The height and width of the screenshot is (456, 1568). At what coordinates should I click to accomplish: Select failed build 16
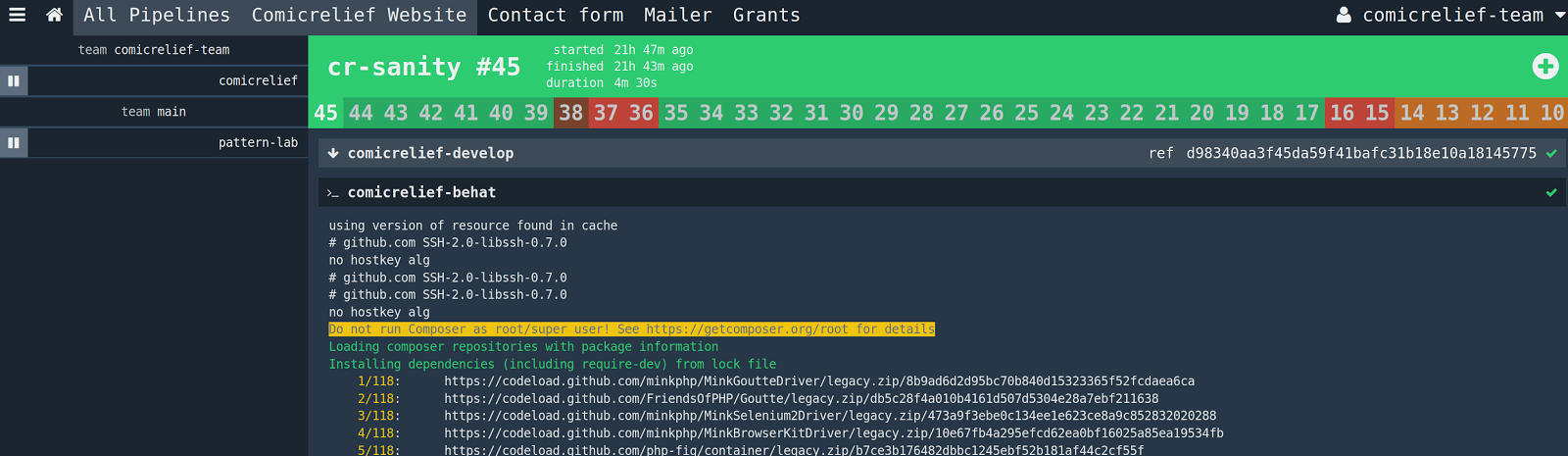click(1343, 113)
